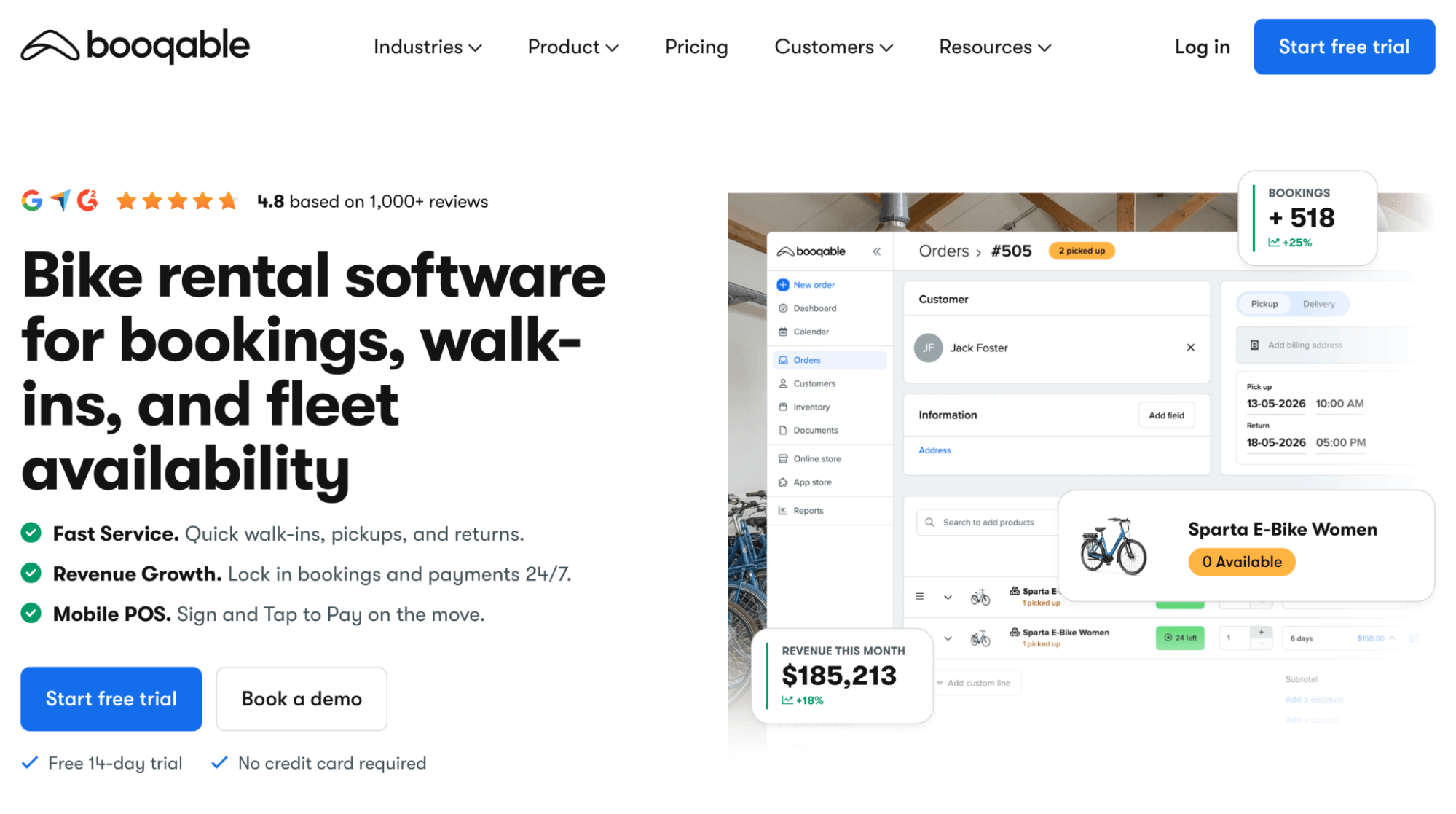Screen dimensions: 1456x814
Task: Remove Jack Foster with the X icon
Action: [x=1191, y=348]
